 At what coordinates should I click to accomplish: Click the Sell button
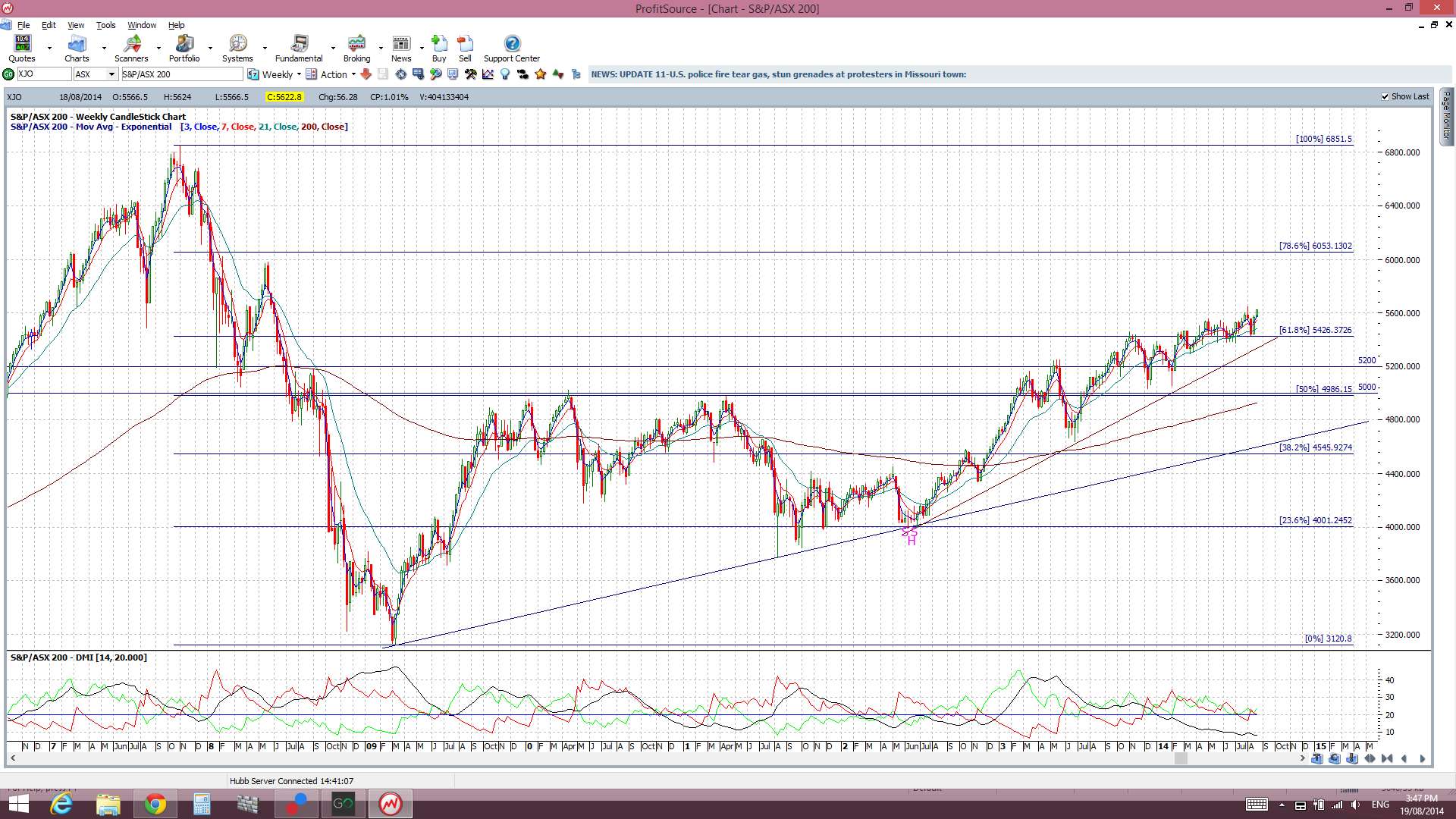pyautogui.click(x=465, y=49)
